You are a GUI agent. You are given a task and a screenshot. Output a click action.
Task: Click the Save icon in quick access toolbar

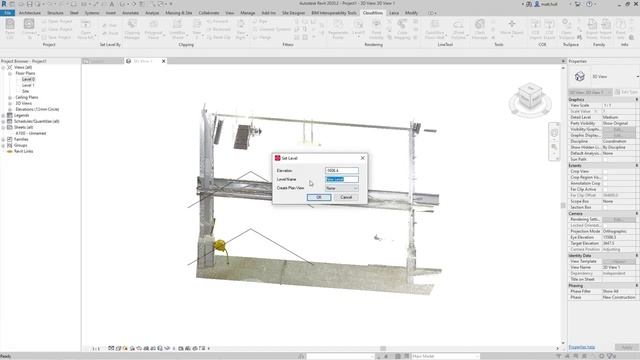(x=29, y=4)
